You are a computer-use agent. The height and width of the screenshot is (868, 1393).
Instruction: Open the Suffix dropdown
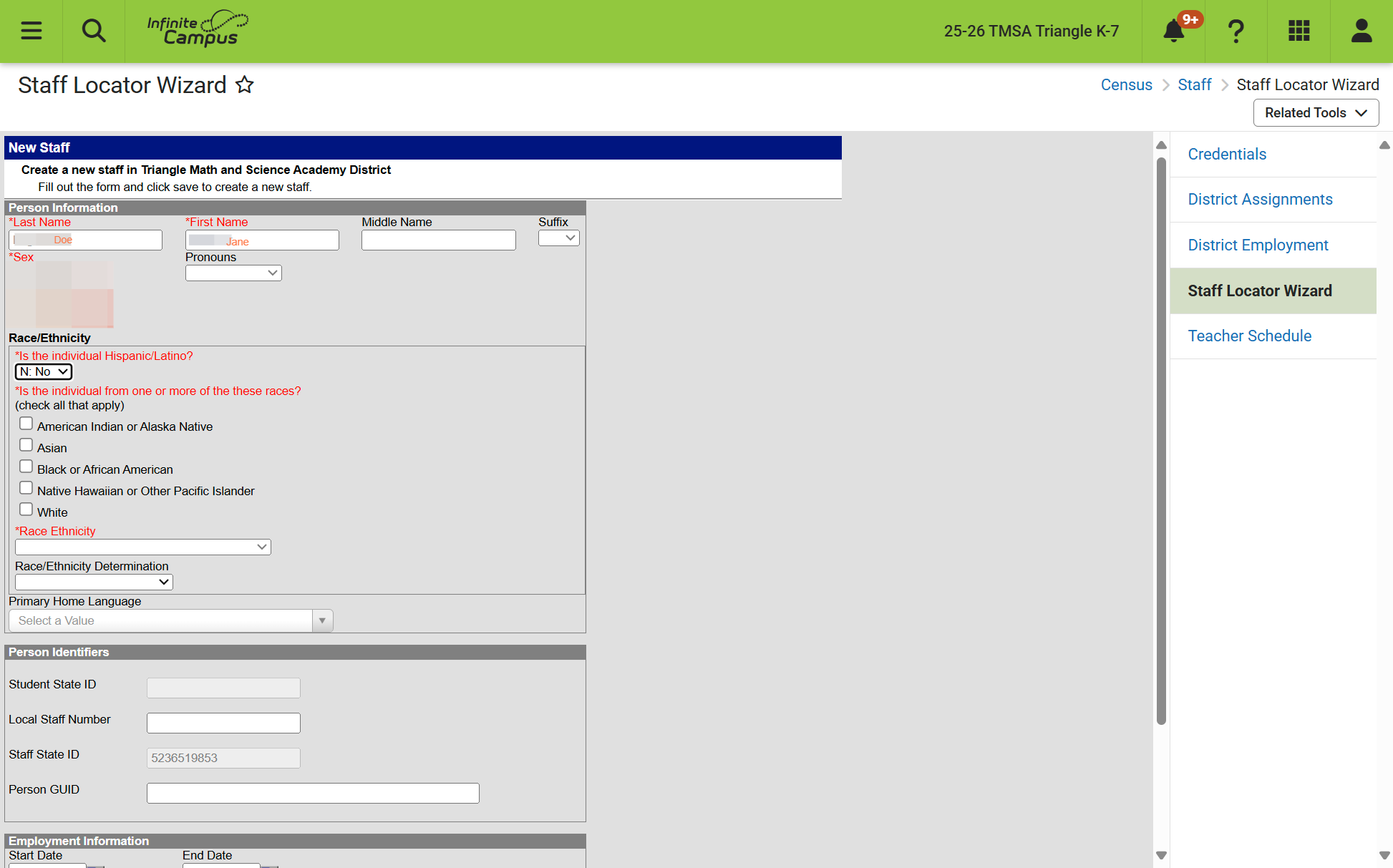[x=559, y=238]
